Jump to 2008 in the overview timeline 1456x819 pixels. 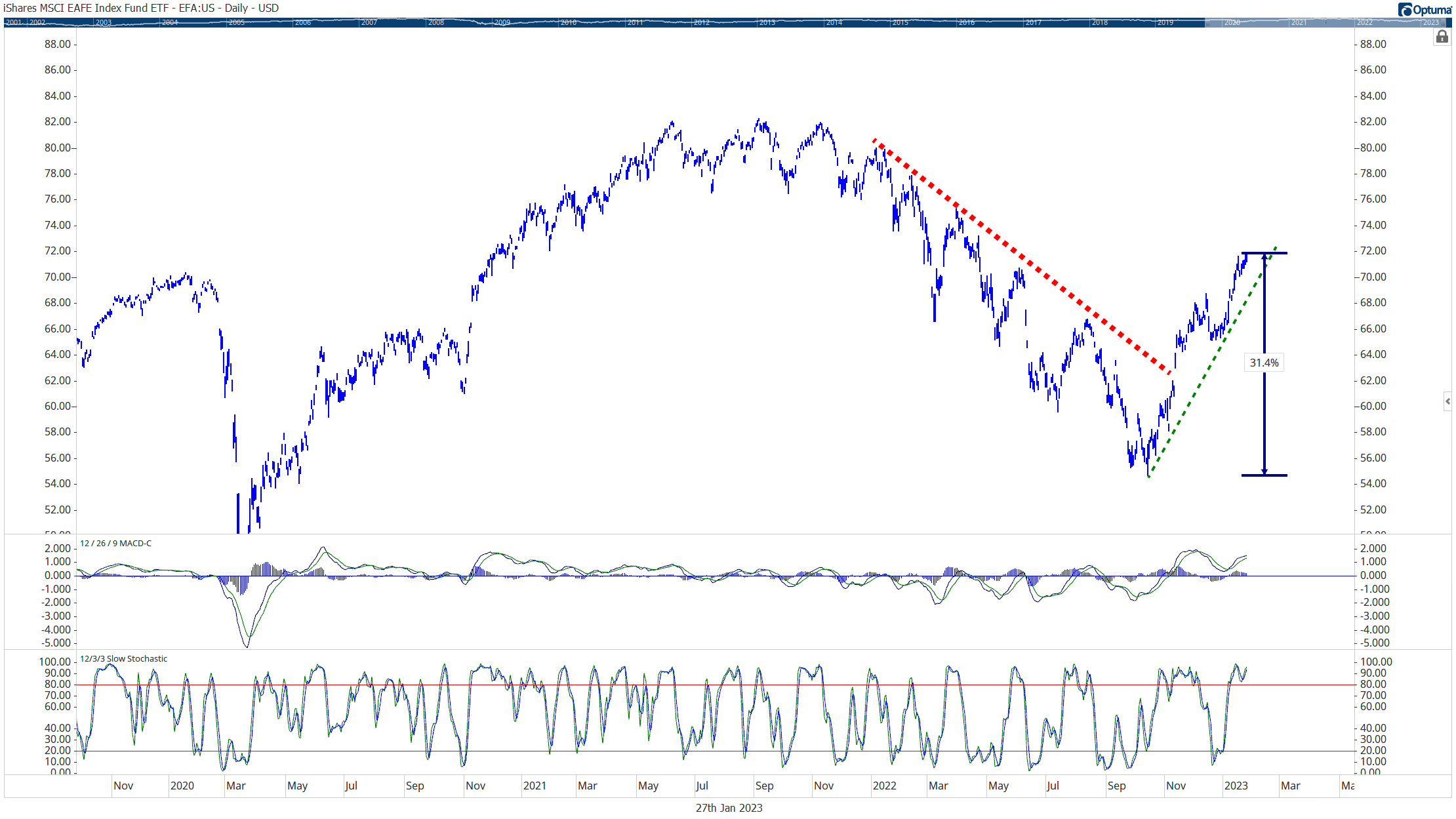click(x=436, y=22)
